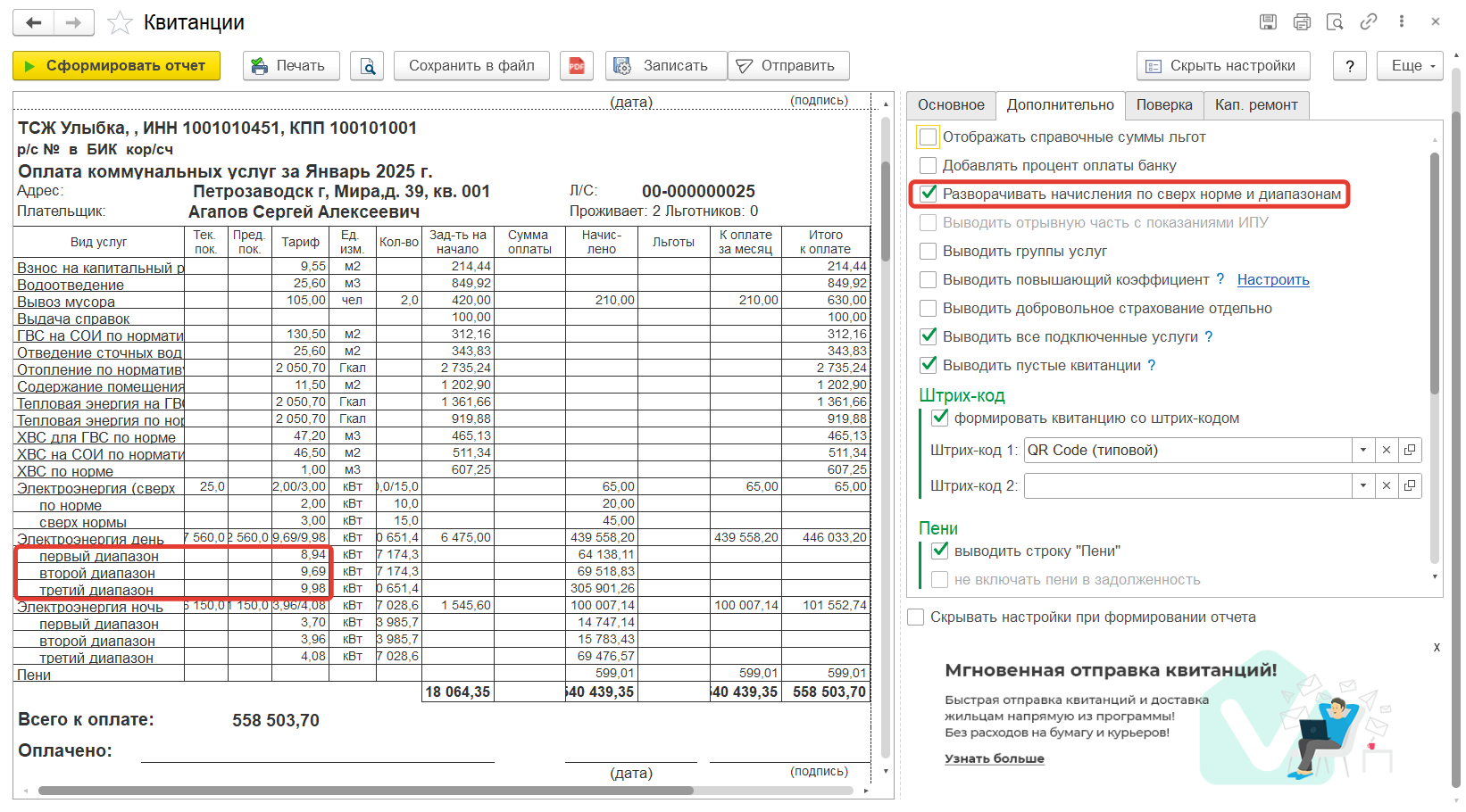The image size is (1466, 812).
Task: Click the Тариф column header
Action: [301, 242]
